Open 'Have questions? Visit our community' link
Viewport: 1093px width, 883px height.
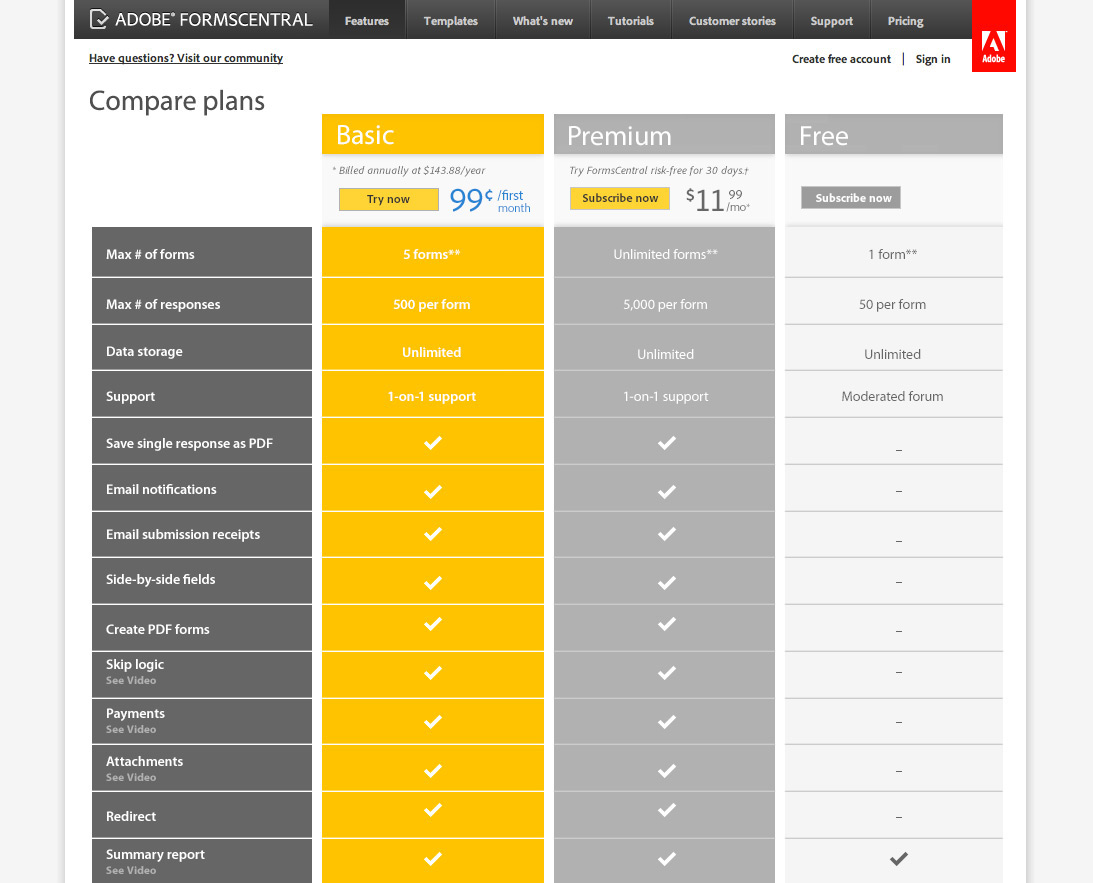186,58
